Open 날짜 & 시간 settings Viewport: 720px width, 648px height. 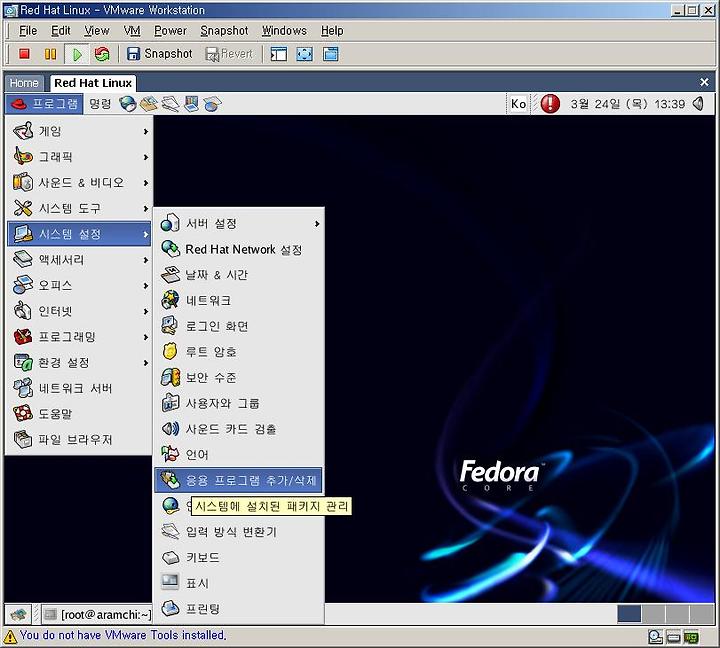[x=239, y=275]
